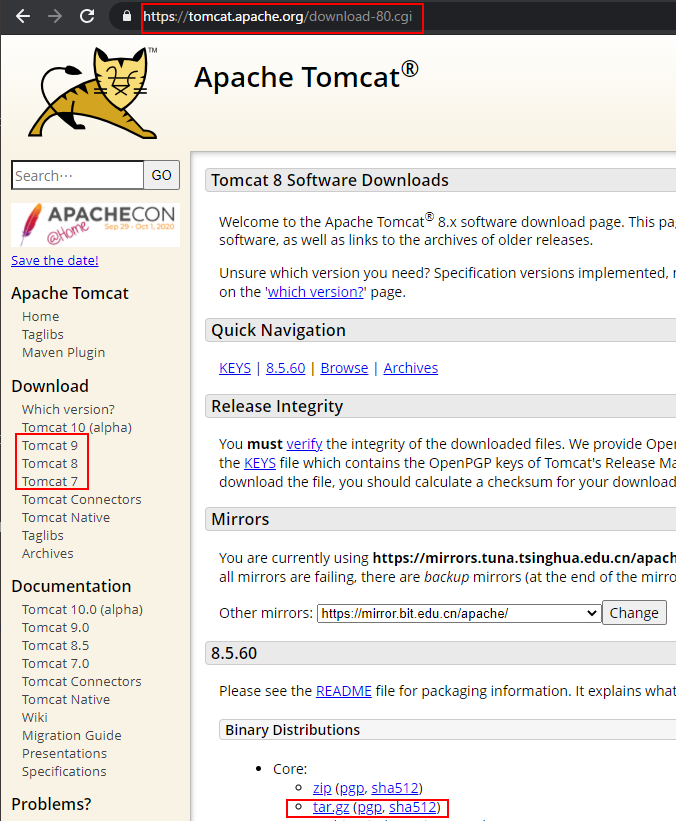
Task: Open Tomcat Native in Documentation section
Action: click(x=66, y=700)
